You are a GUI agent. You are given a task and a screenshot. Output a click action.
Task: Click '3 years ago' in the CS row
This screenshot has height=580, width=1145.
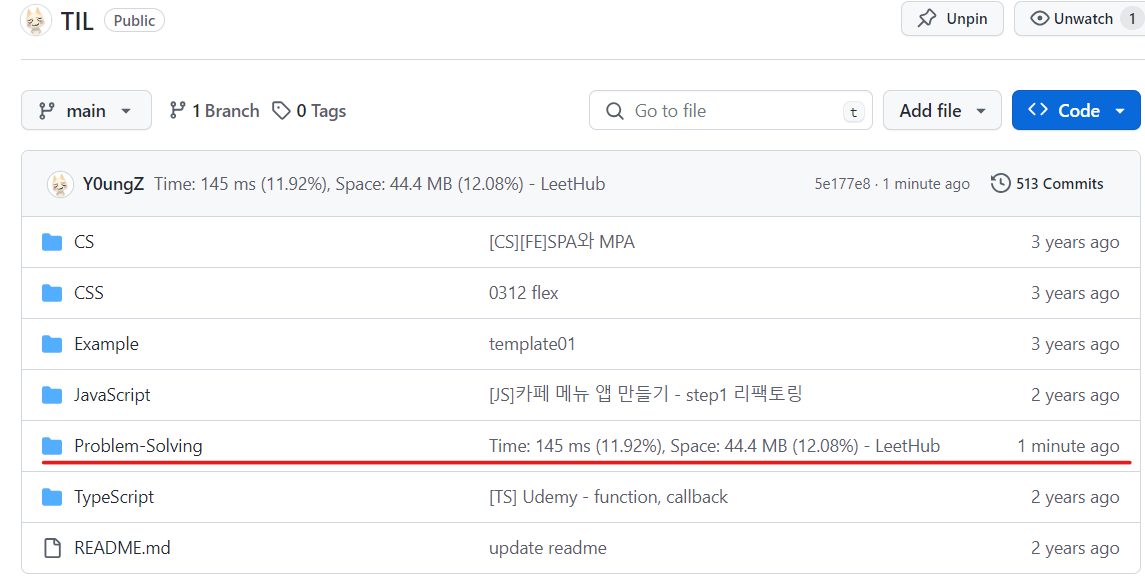(1075, 242)
